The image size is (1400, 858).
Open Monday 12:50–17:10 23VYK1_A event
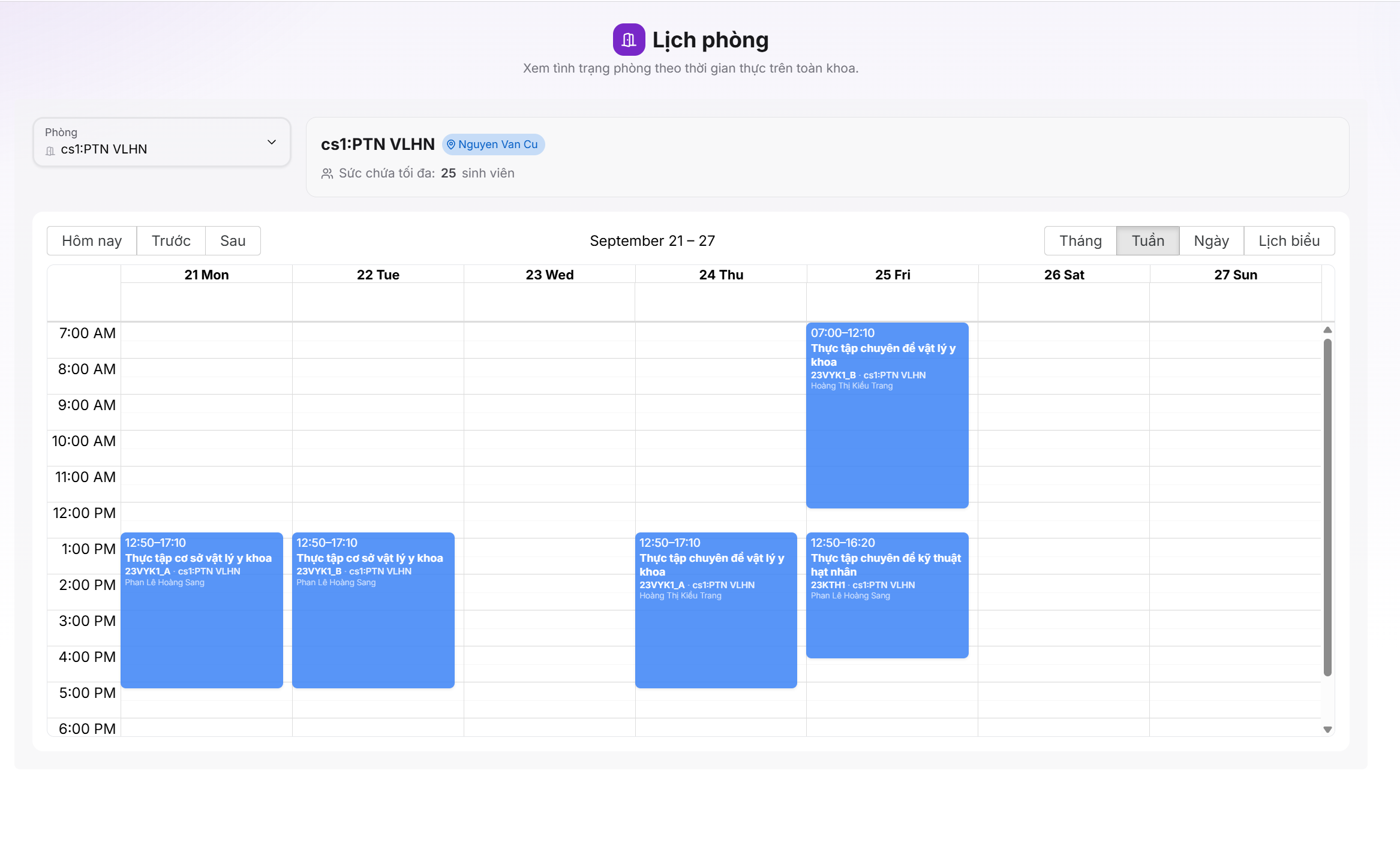202,610
